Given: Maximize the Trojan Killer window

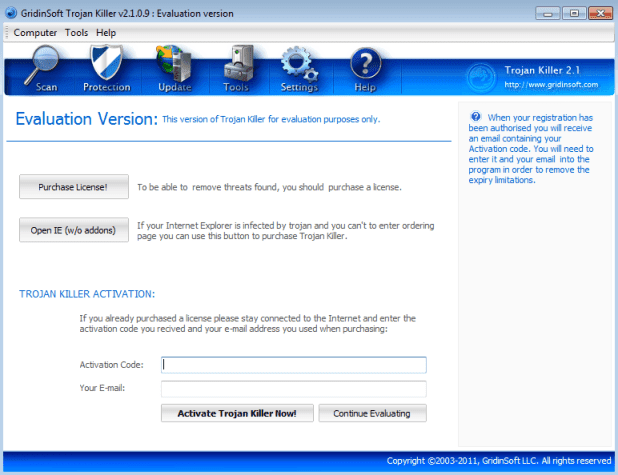Looking at the screenshot, I should point(574,13).
